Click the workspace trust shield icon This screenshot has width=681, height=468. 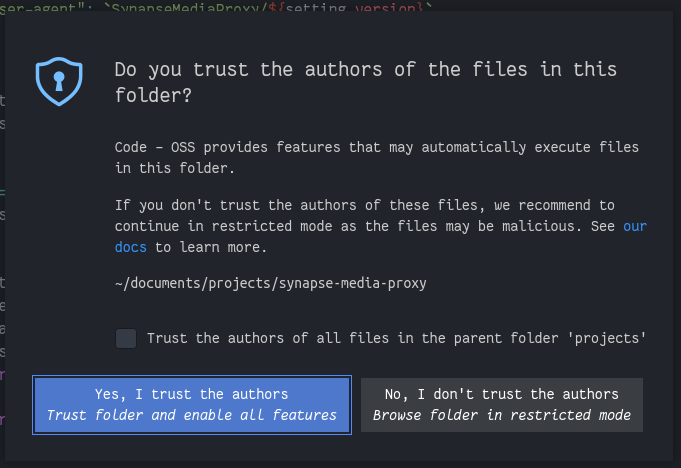tap(59, 81)
